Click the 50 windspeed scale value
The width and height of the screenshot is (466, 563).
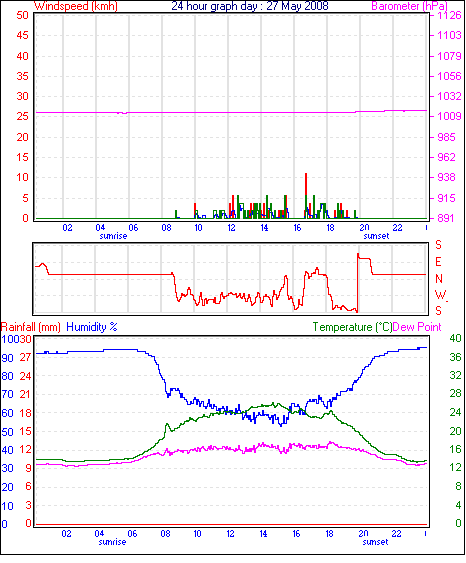click(22, 15)
